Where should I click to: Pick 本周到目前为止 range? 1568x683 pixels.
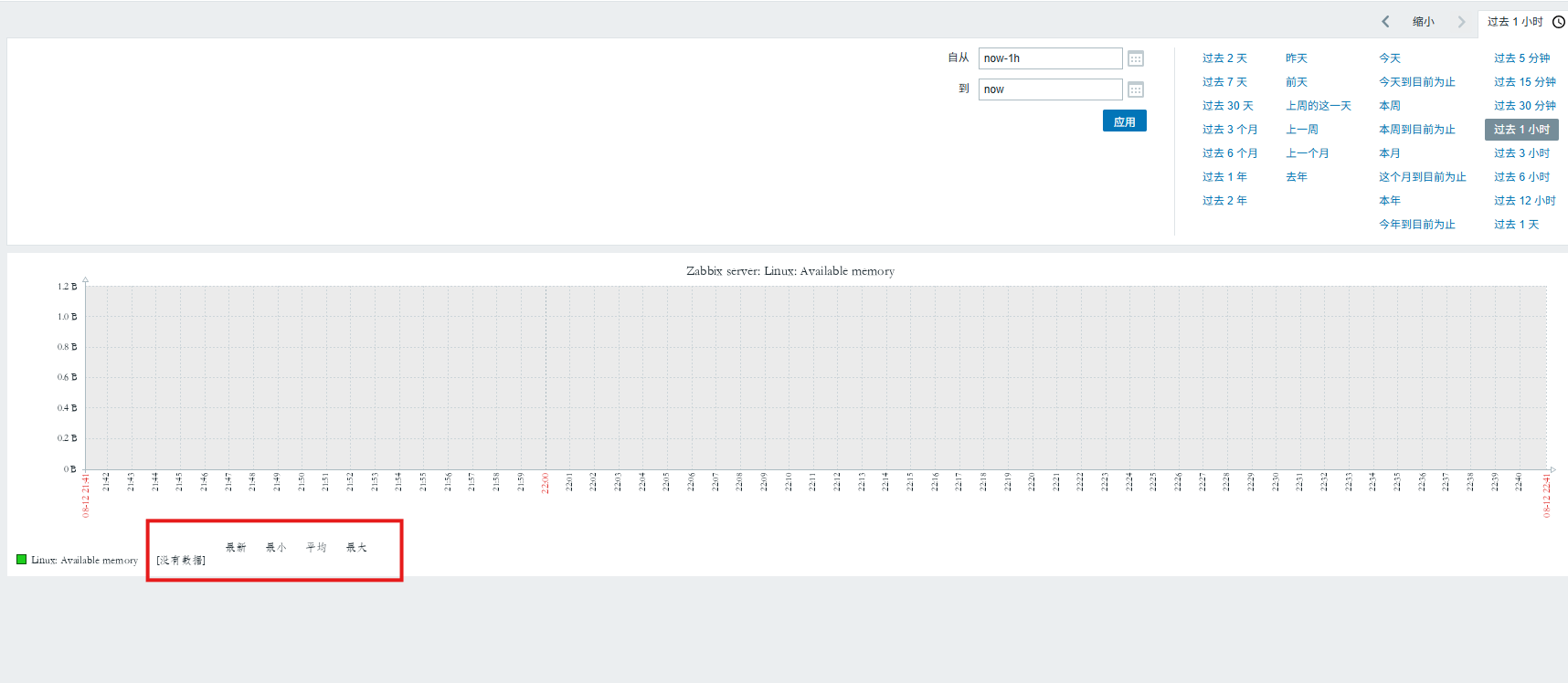click(1417, 130)
